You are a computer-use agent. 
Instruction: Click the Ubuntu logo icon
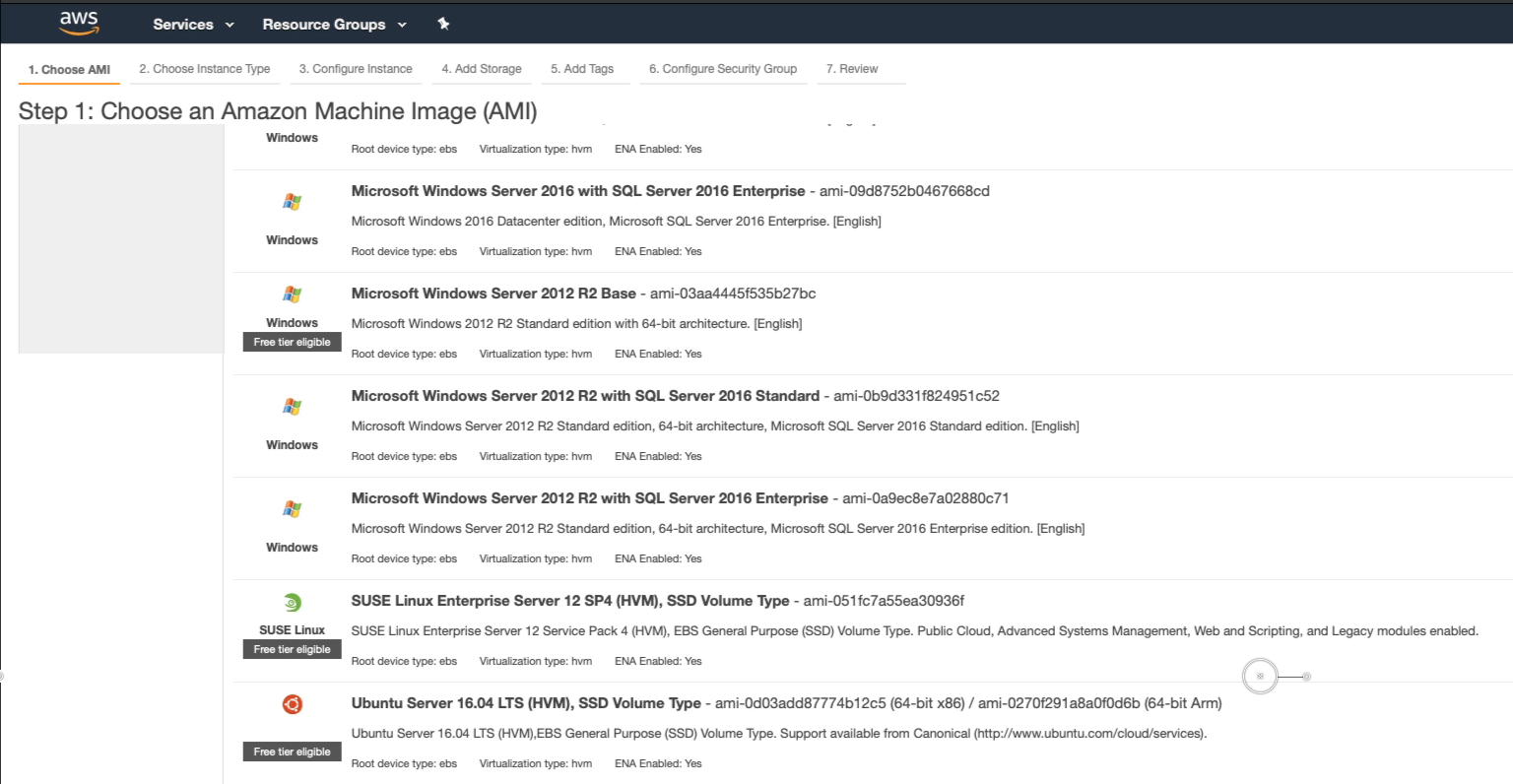point(292,704)
